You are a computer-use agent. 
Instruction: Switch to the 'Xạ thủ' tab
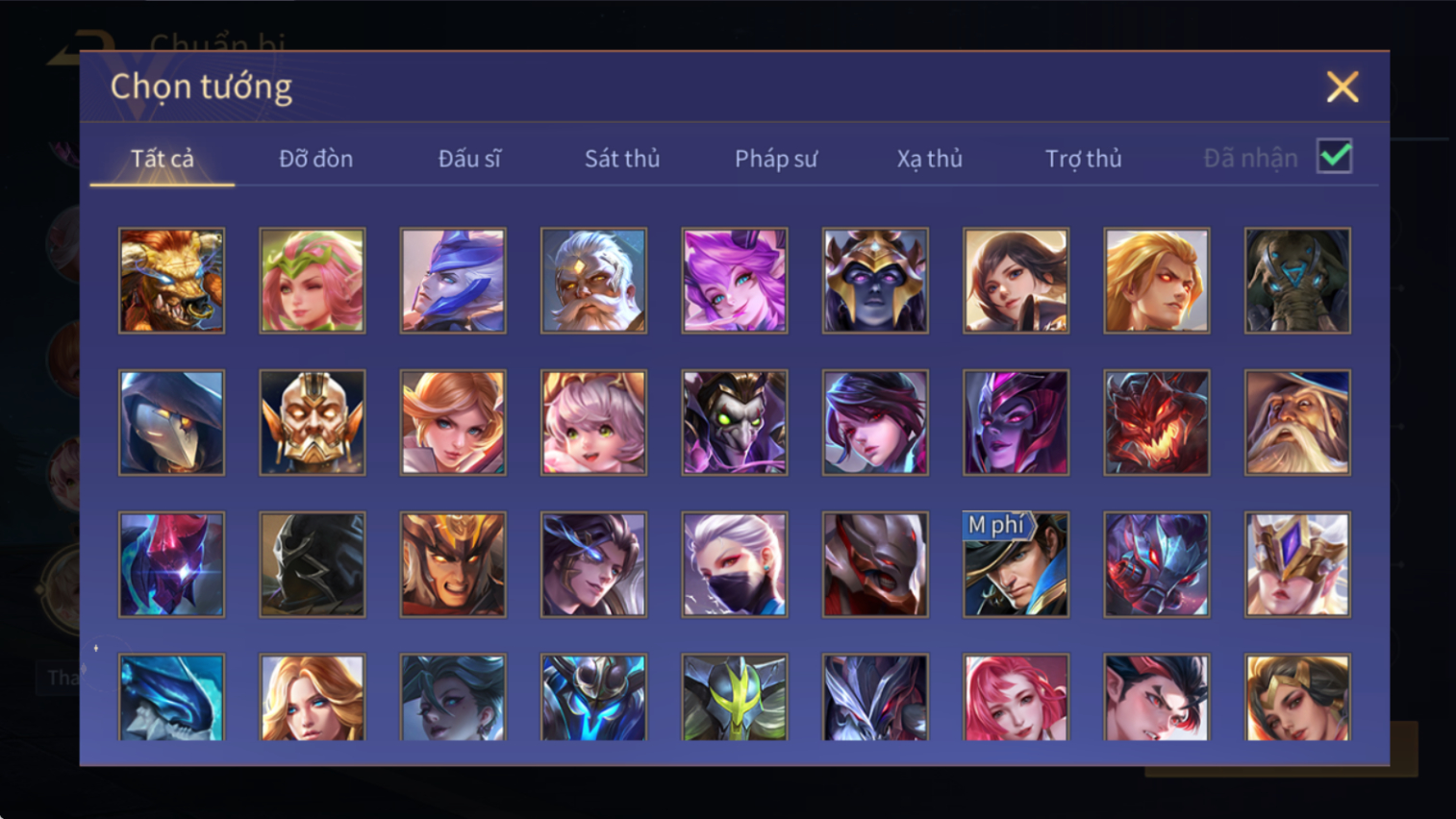pos(929,159)
